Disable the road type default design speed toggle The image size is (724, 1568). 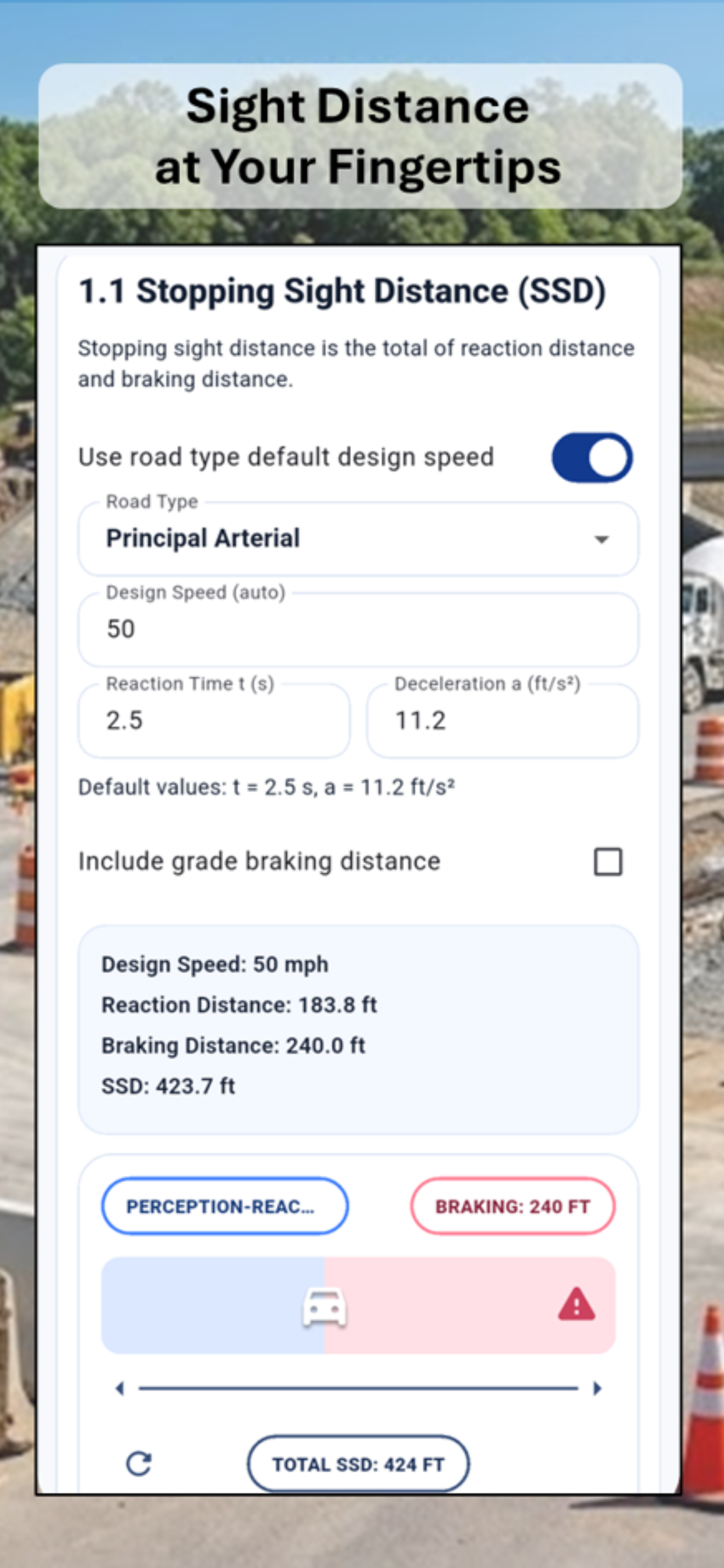click(x=593, y=457)
